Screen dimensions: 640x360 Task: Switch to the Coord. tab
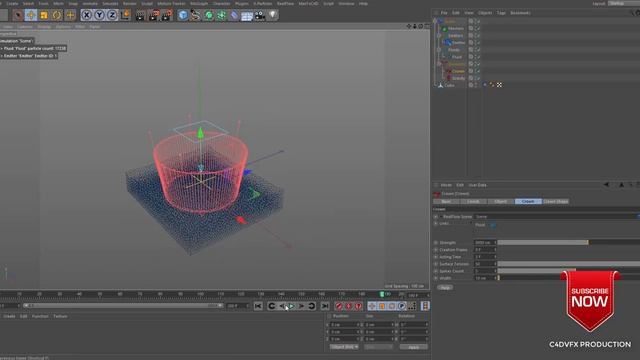pyautogui.click(x=473, y=201)
